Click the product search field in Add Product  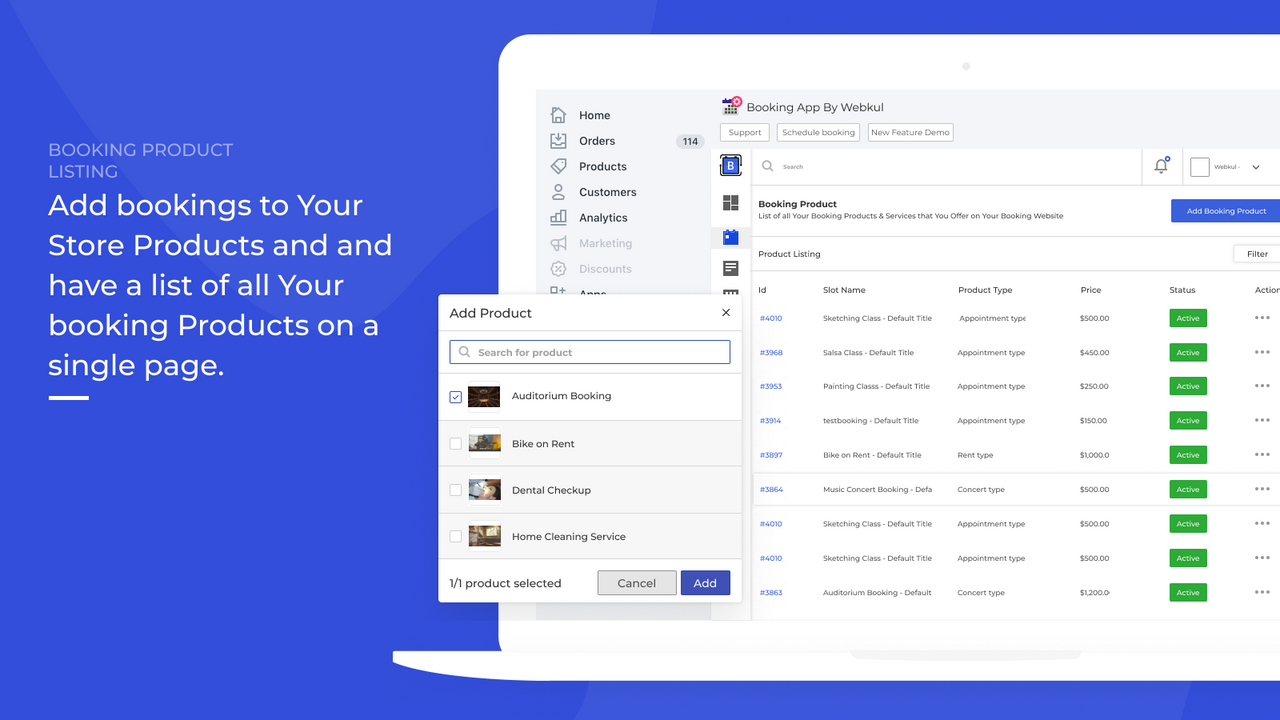589,352
